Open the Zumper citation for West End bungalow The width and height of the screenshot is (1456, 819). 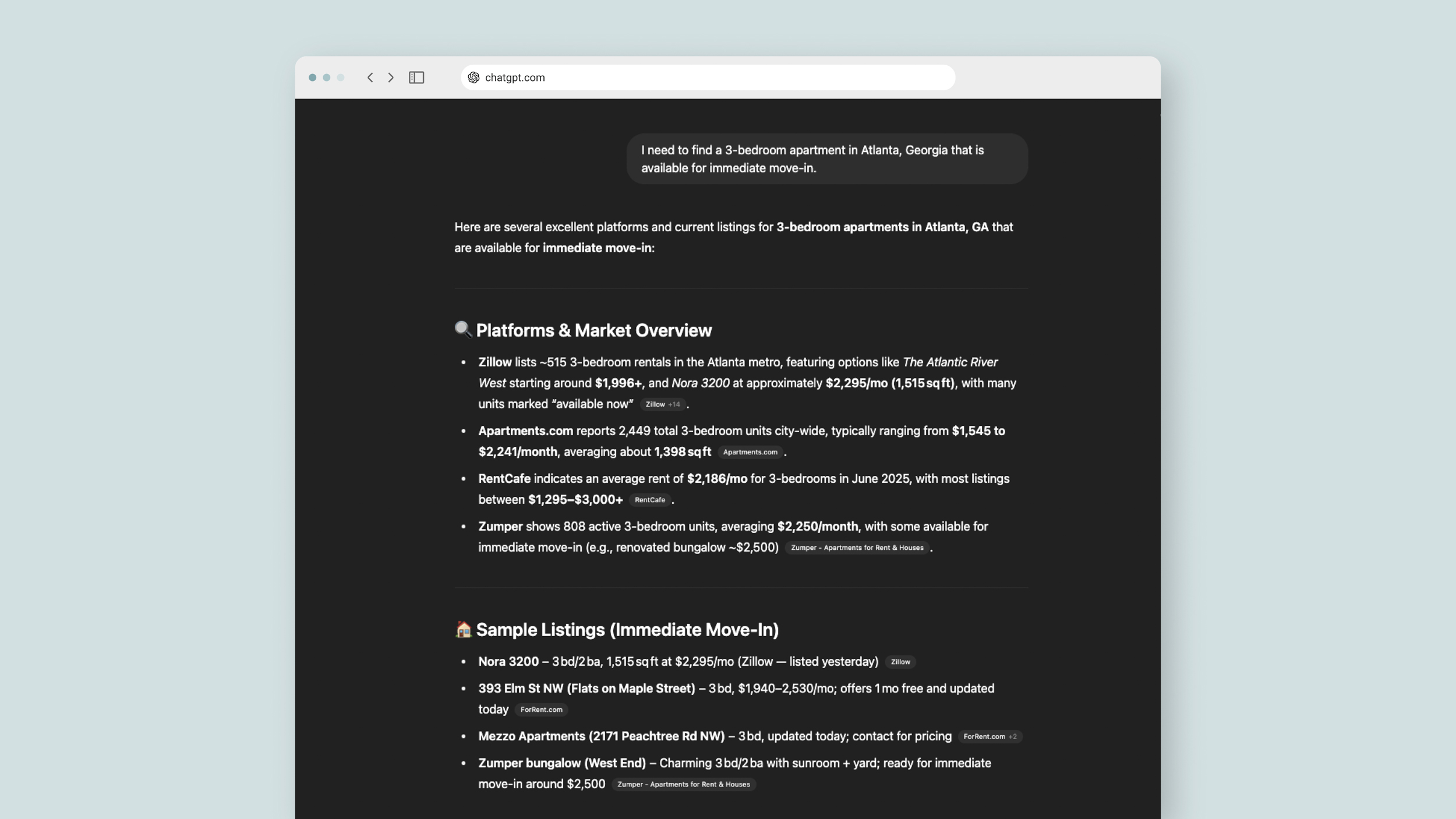[684, 784]
